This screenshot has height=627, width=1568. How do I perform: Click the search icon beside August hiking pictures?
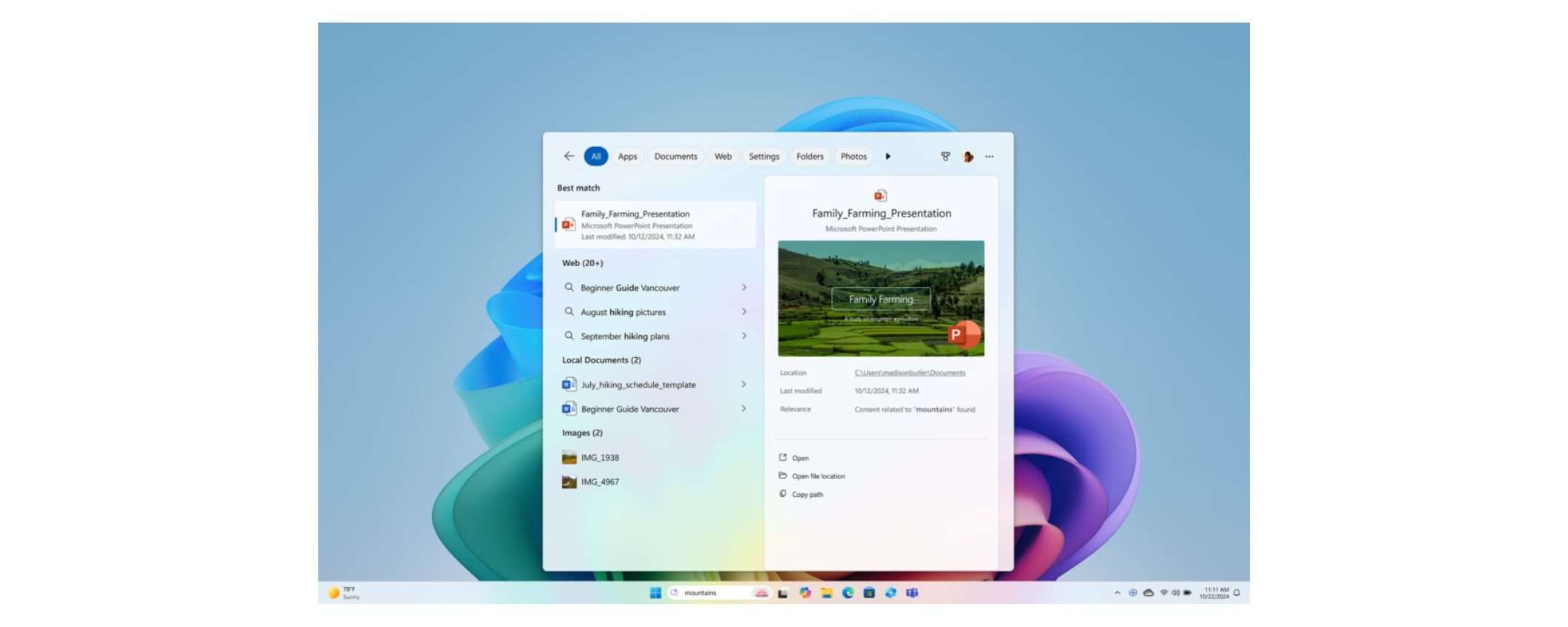click(x=569, y=311)
